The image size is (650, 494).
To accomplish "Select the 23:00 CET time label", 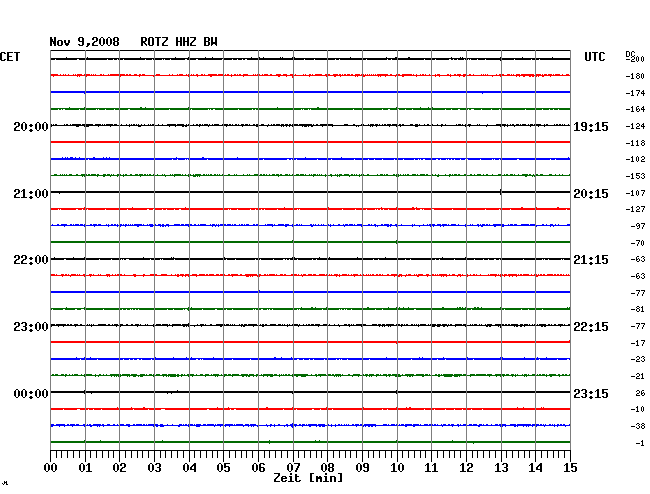I will tap(31, 327).
